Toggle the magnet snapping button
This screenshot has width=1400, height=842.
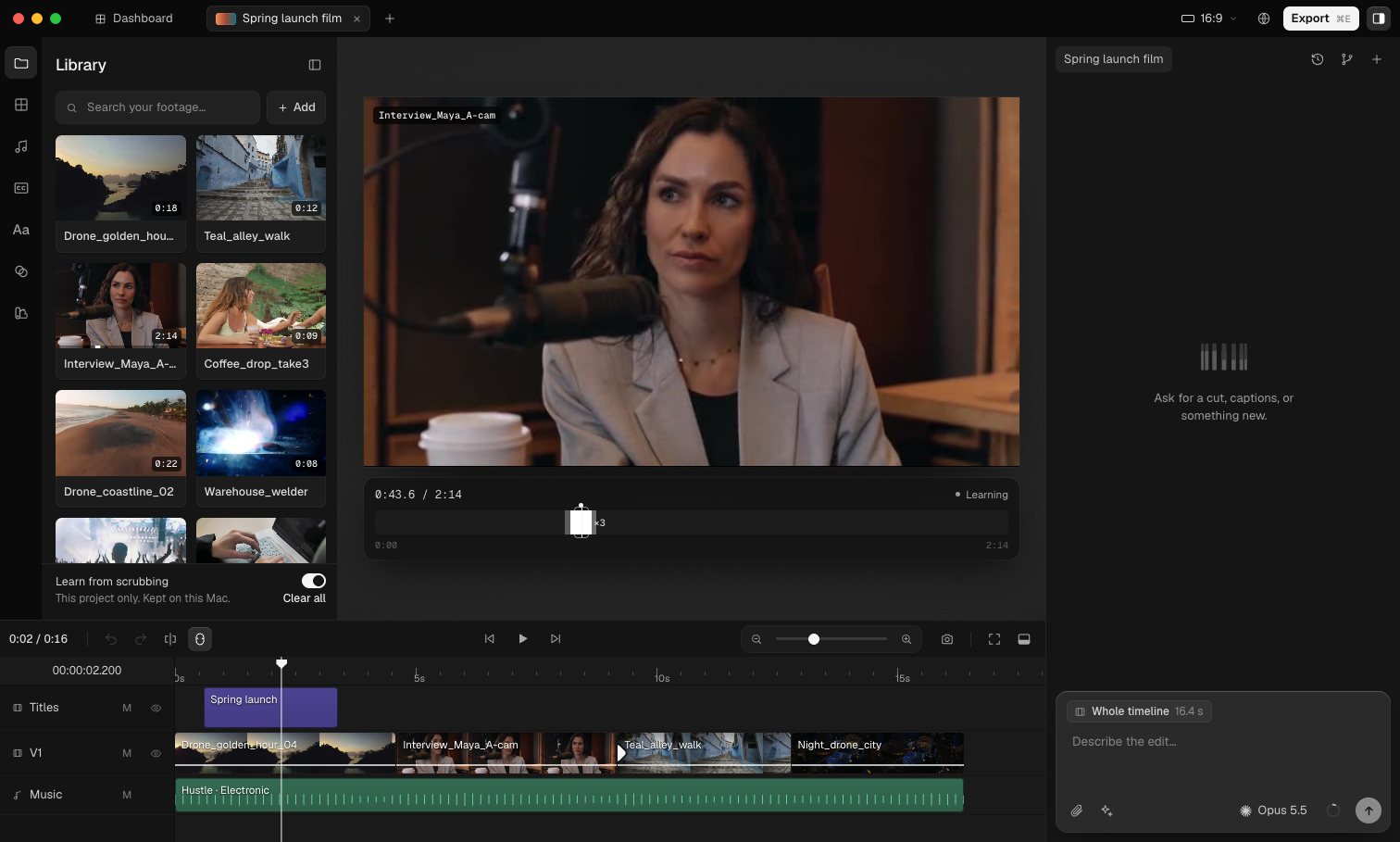200,639
